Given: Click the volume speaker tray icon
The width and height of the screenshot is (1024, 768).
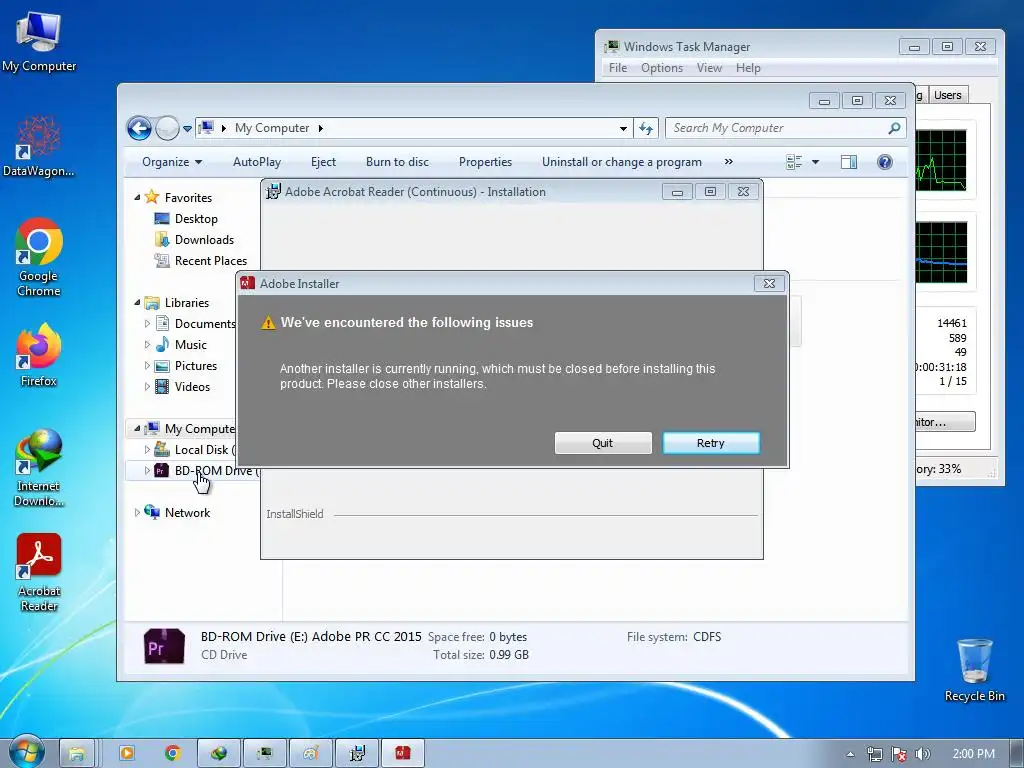Looking at the screenshot, I should pyautogui.click(x=922, y=754).
